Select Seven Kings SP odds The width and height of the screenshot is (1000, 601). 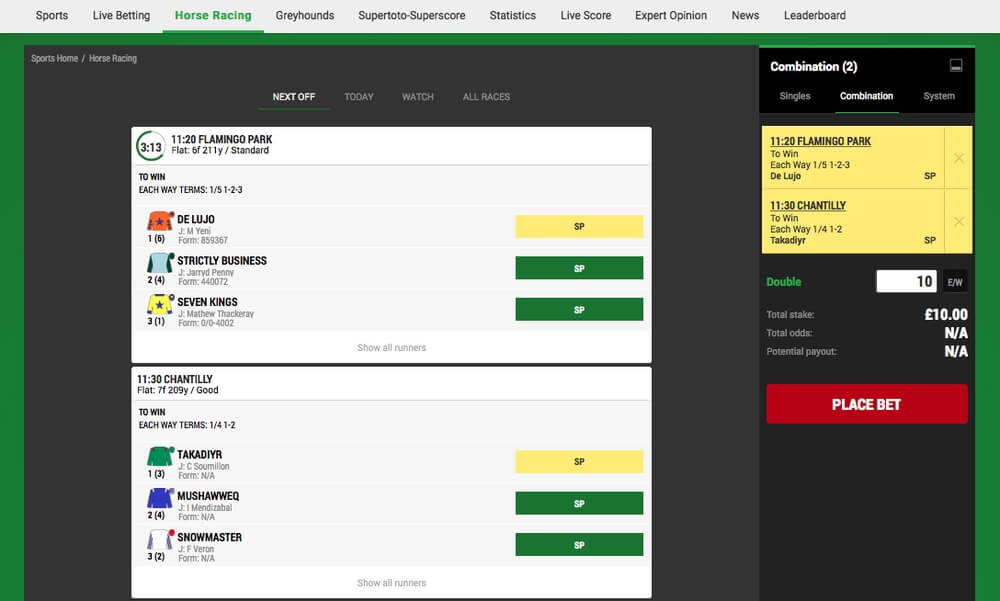click(579, 309)
